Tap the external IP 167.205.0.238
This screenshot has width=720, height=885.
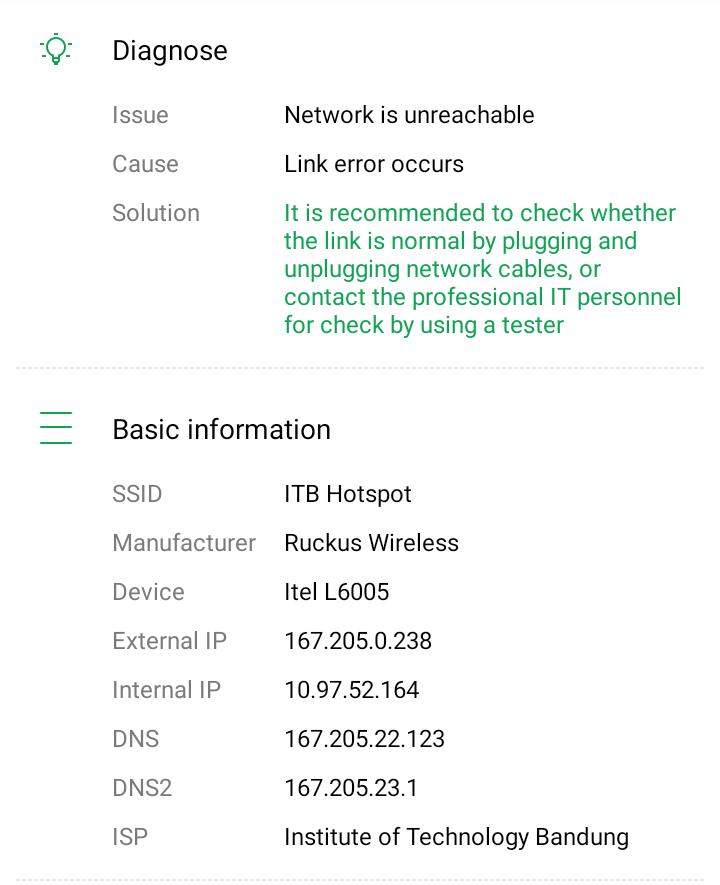(358, 641)
